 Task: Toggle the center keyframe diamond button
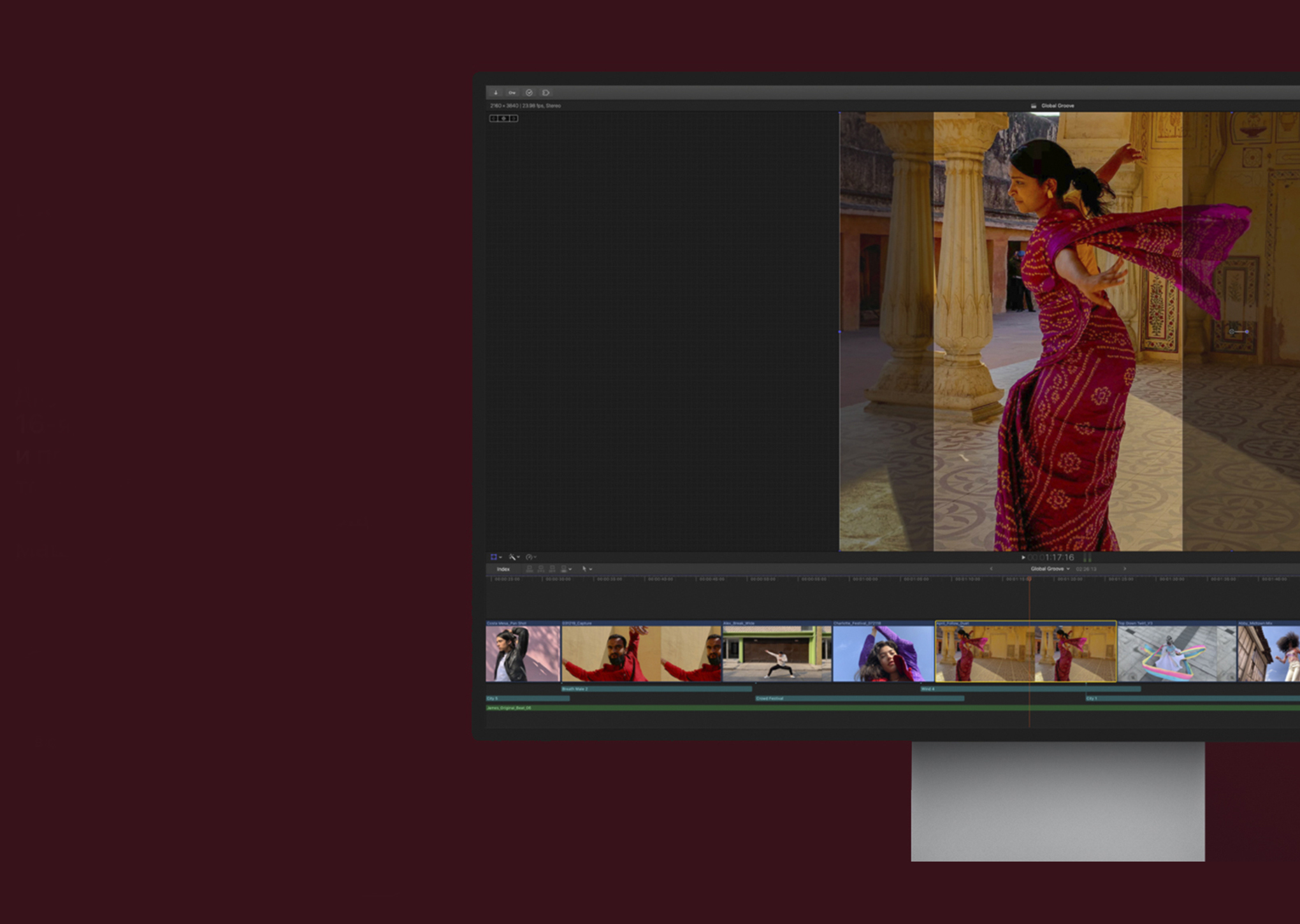pyautogui.click(x=503, y=119)
